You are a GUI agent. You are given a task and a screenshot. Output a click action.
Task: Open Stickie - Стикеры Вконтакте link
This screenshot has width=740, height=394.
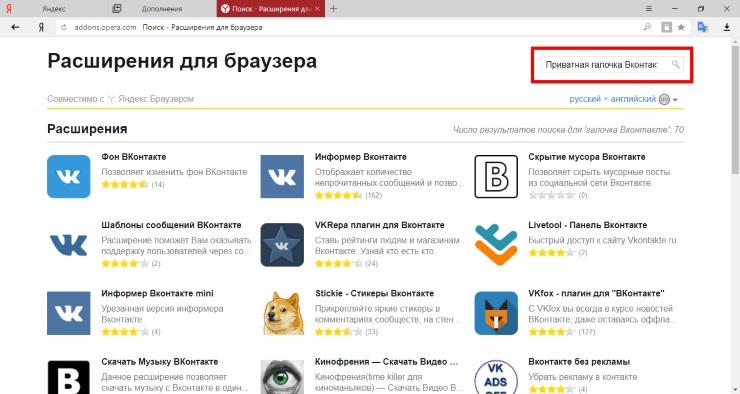click(374, 293)
